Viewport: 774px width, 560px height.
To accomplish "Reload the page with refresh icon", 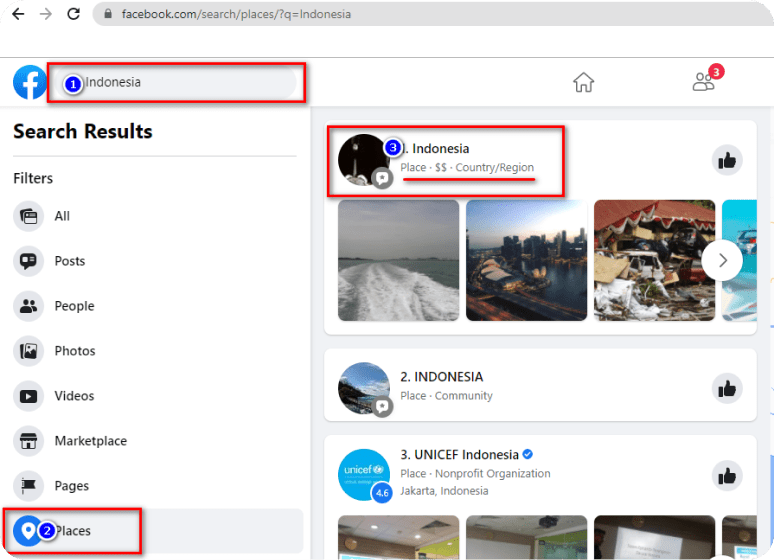I will [74, 14].
